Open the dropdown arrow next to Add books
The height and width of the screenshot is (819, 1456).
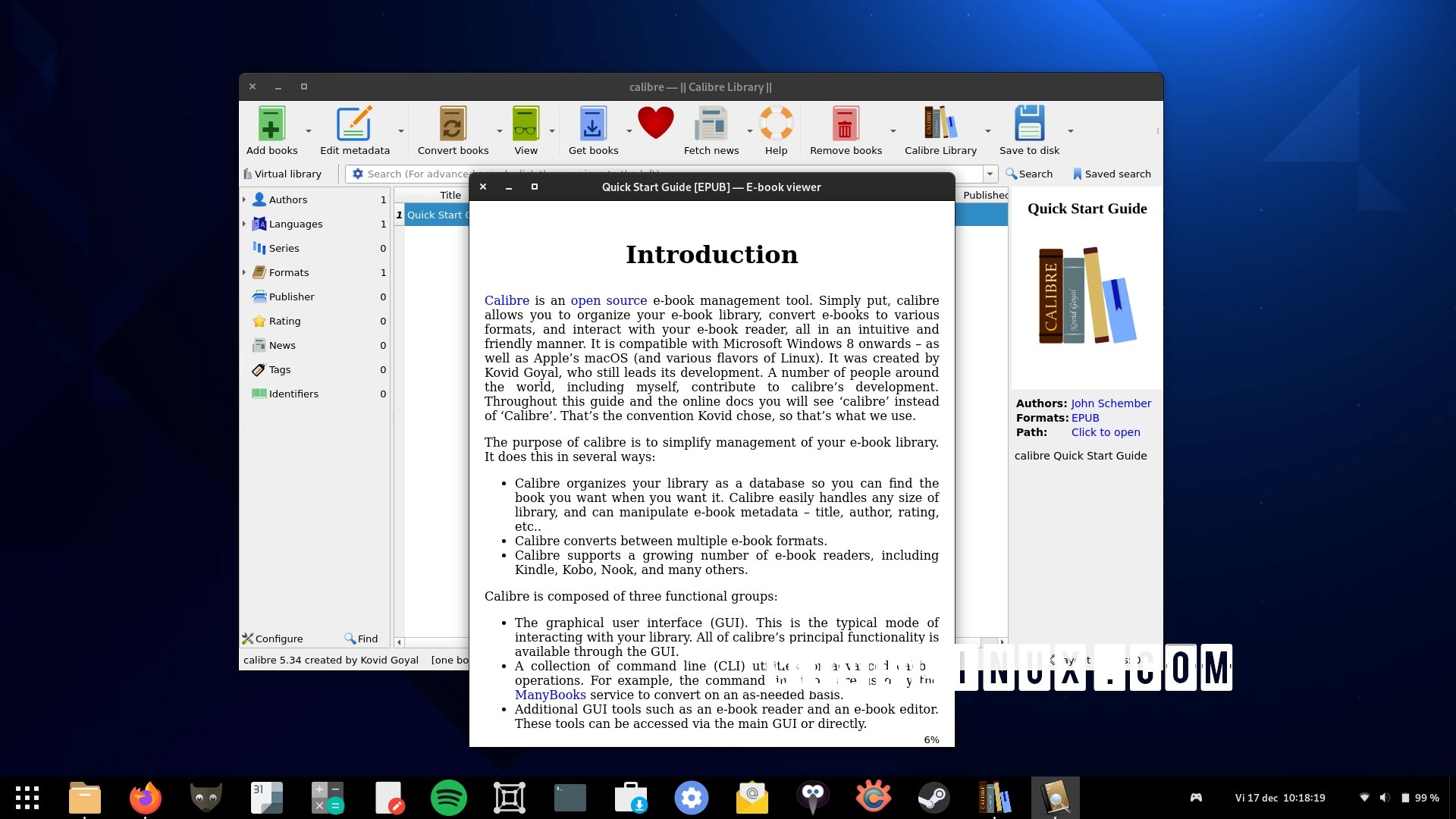pyautogui.click(x=308, y=130)
